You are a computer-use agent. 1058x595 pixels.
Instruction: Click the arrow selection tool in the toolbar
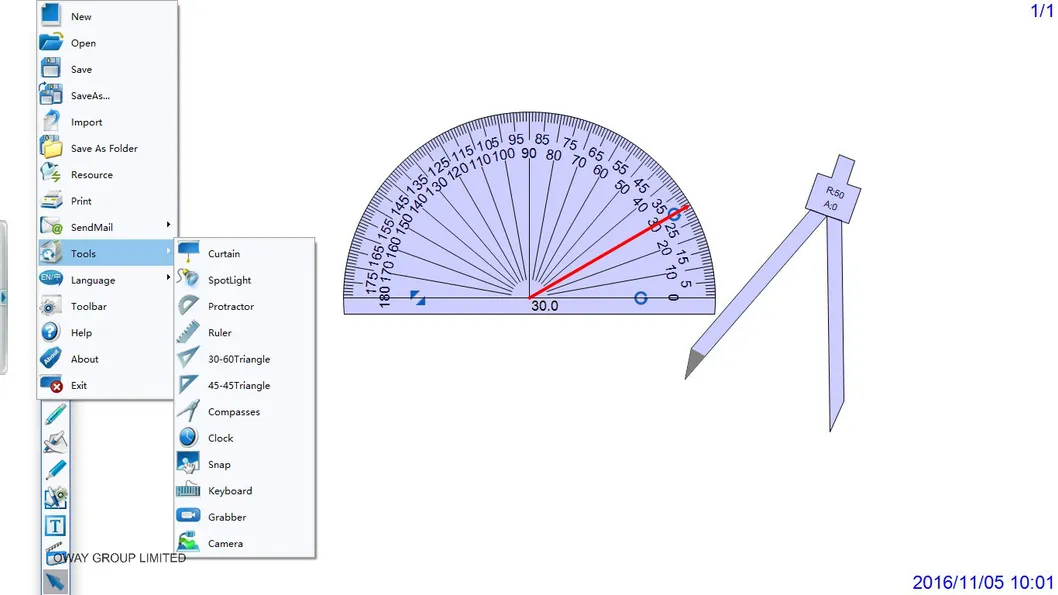(55, 581)
